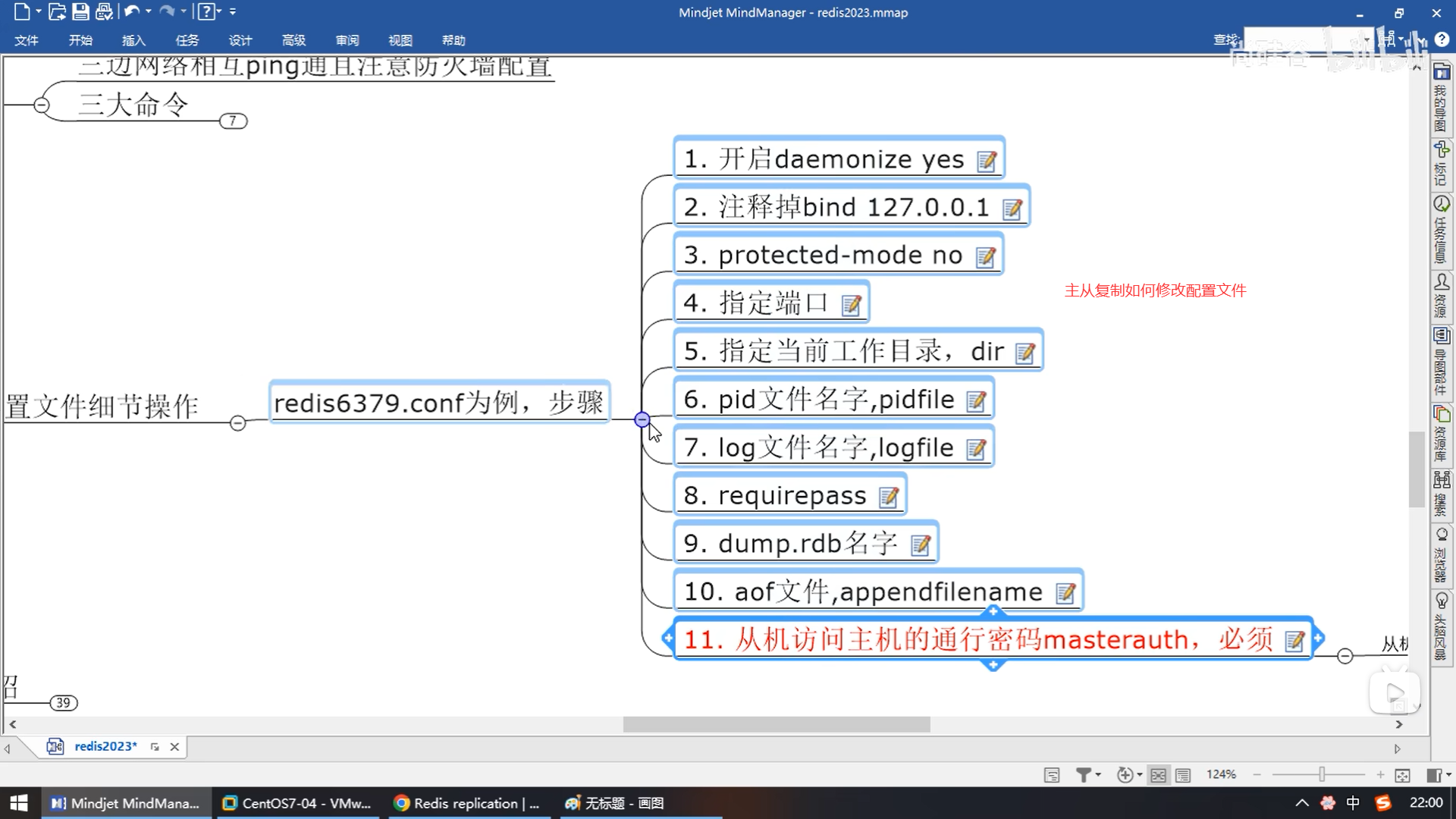
Task: Toggle the outline view button in status bar
Action: pyautogui.click(x=1183, y=775)
